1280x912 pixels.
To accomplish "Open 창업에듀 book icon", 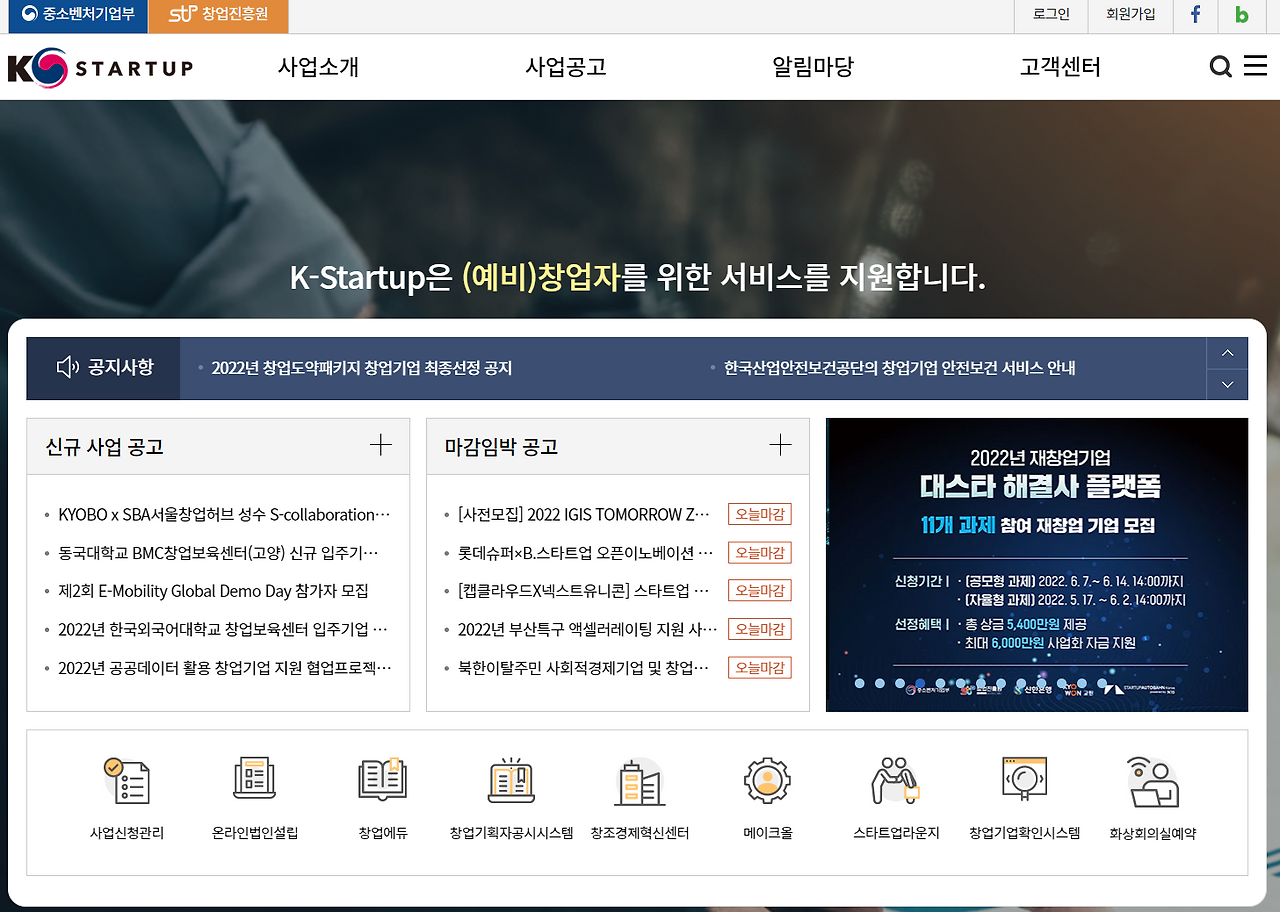I will pos(383,780).
